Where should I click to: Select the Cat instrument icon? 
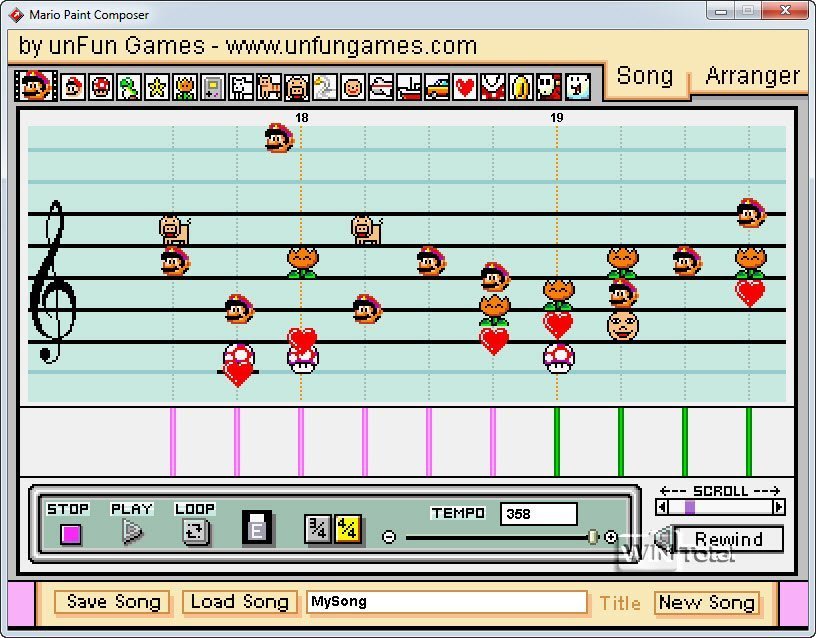click(x=269, y=87)
